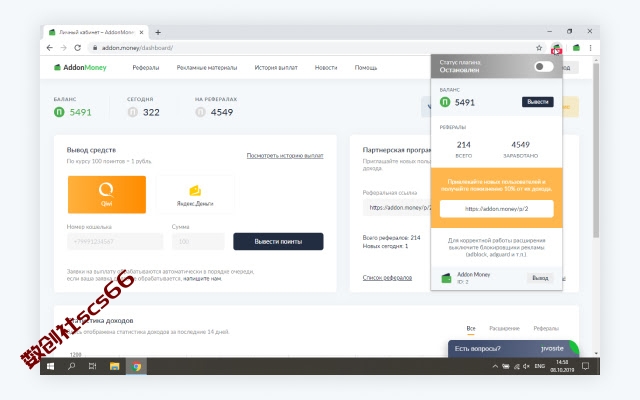Go forward with the forward arrow

point(63,48)
